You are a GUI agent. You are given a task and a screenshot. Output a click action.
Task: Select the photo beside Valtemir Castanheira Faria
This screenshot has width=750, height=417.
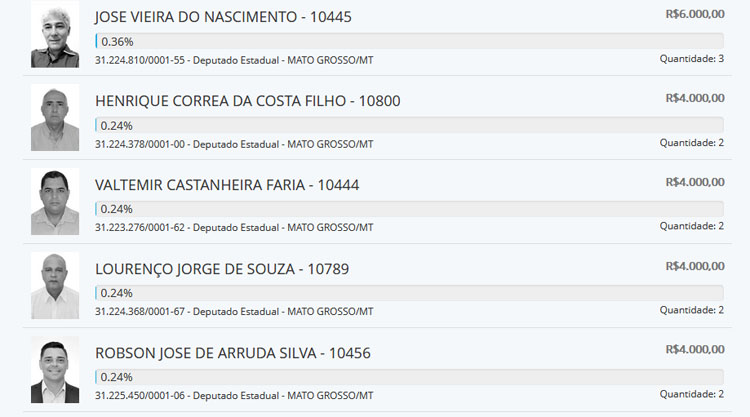click(55, 202)
